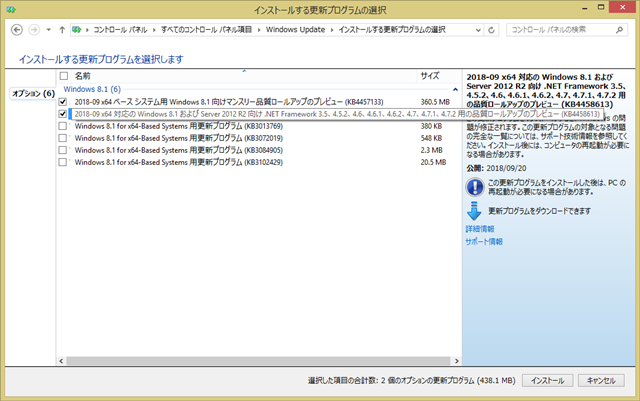The height and width of the screenshot is (401, 640).
Task: Click インストールする更新プログラムの選択 in the breadcrumb
Action: [392, 30]
